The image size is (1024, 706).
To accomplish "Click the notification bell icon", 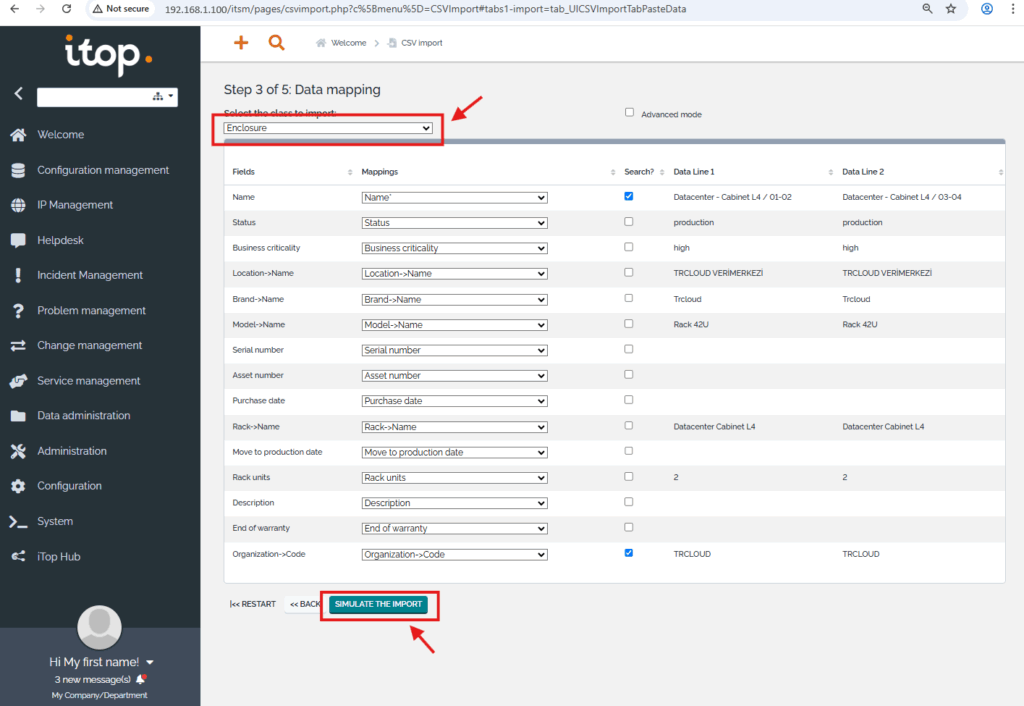I will coord(141,679).
